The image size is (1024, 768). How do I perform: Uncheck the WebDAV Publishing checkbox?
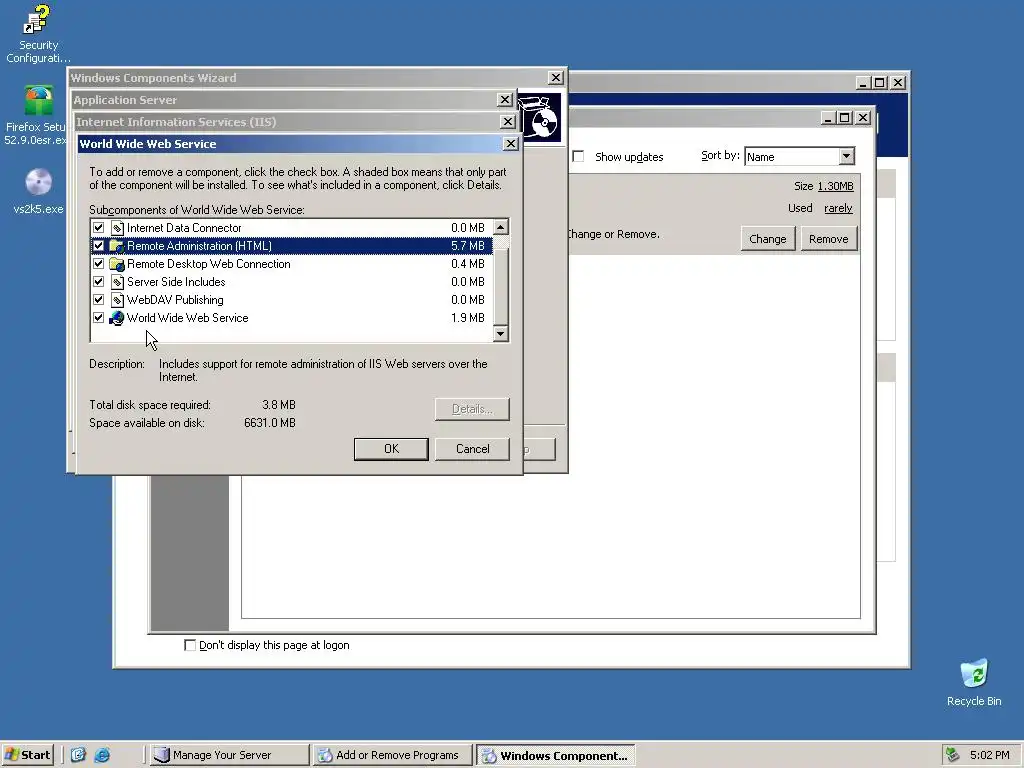(x=99, y=300)
